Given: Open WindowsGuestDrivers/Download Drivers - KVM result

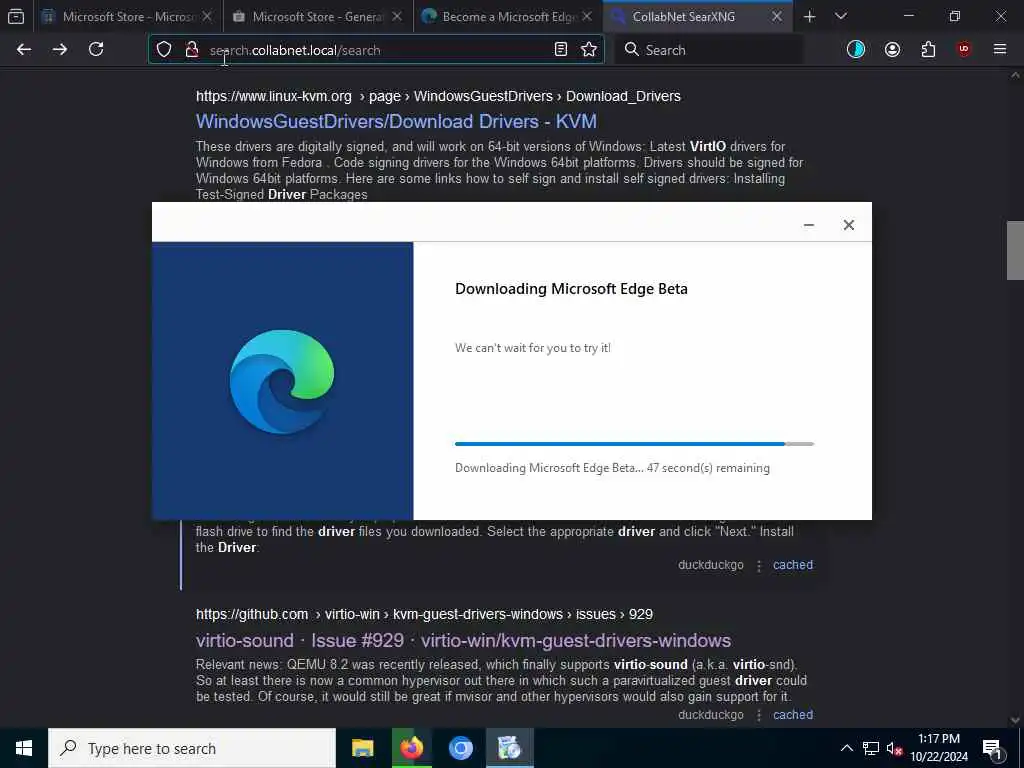Looking at the screenshot, I should [x=396, y=121].
